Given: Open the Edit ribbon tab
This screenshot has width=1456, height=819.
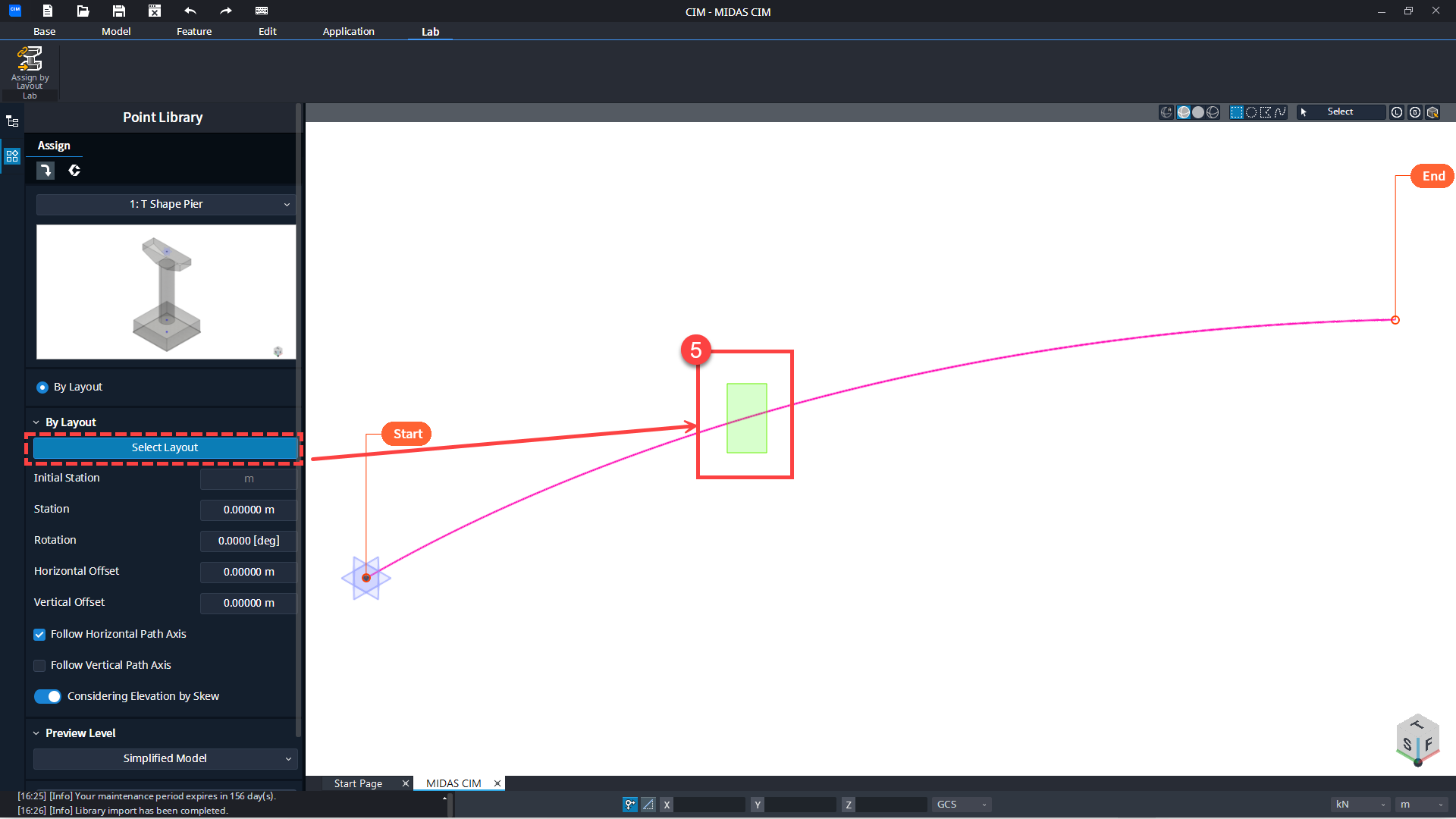Looking at the screenshot, I should pos(267,31).
